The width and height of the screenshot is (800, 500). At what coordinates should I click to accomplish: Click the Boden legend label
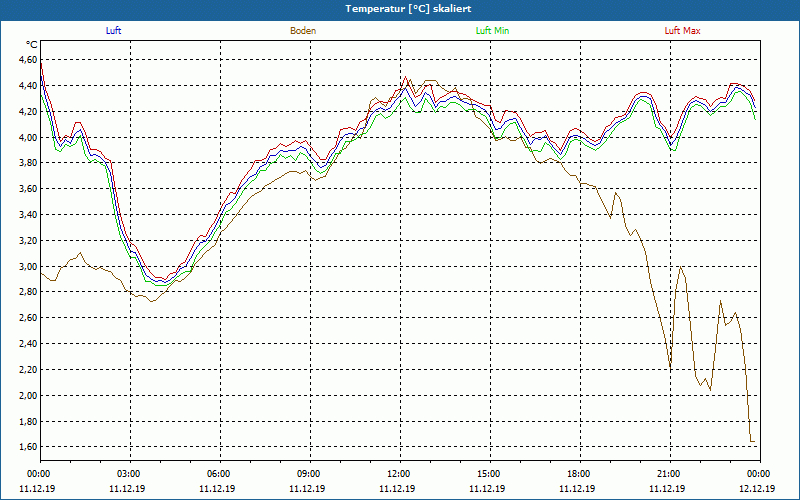pos(303,31)
